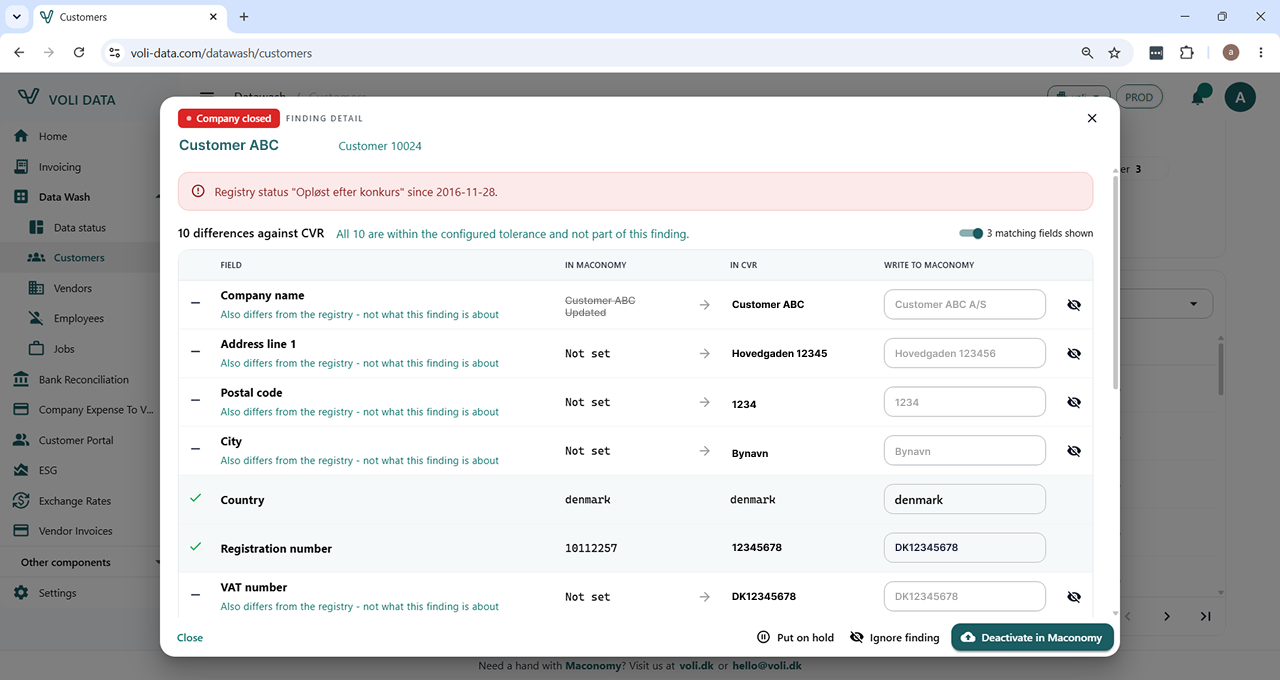The height and width of the screenshot is (680, 1280).
Task: Go back in browser history
Action: click(19, 52)
